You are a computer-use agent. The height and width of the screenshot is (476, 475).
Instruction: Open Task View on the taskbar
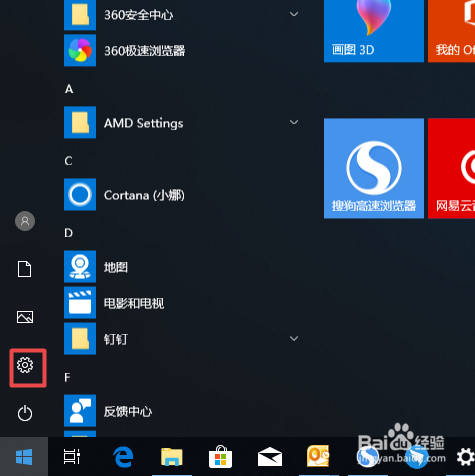tap(72, 457)
